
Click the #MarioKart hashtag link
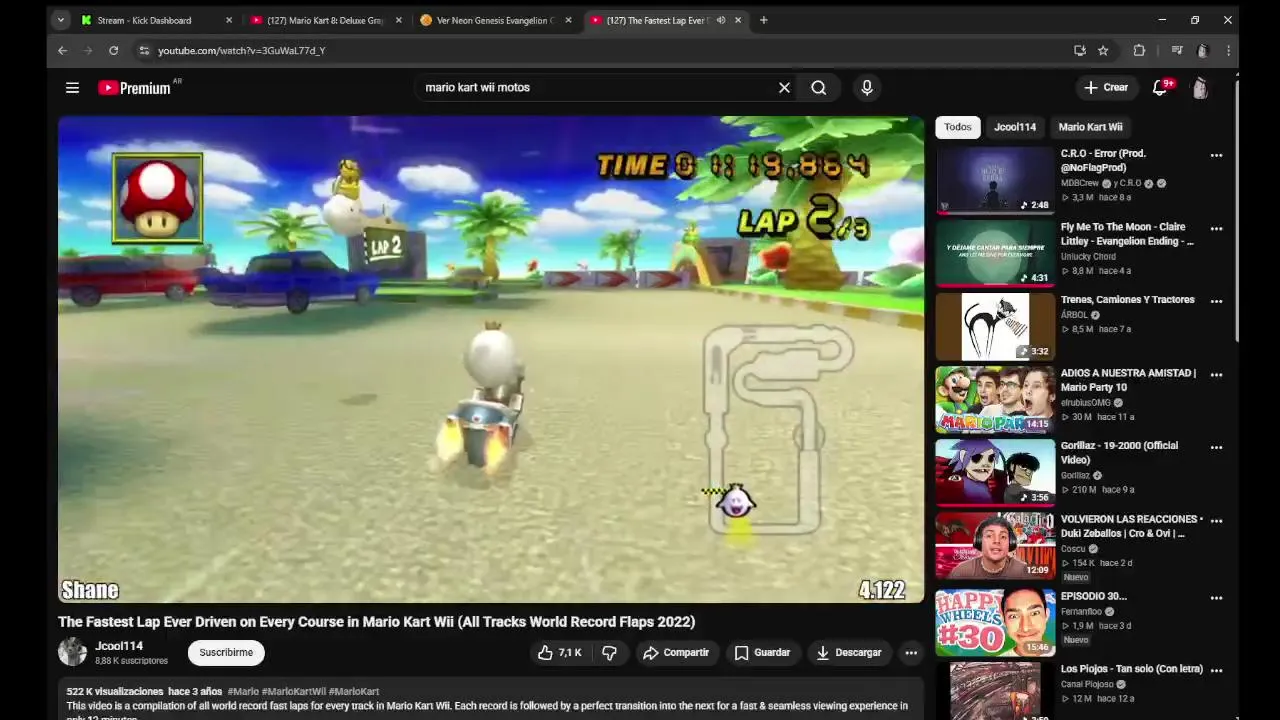click(354, 692)
